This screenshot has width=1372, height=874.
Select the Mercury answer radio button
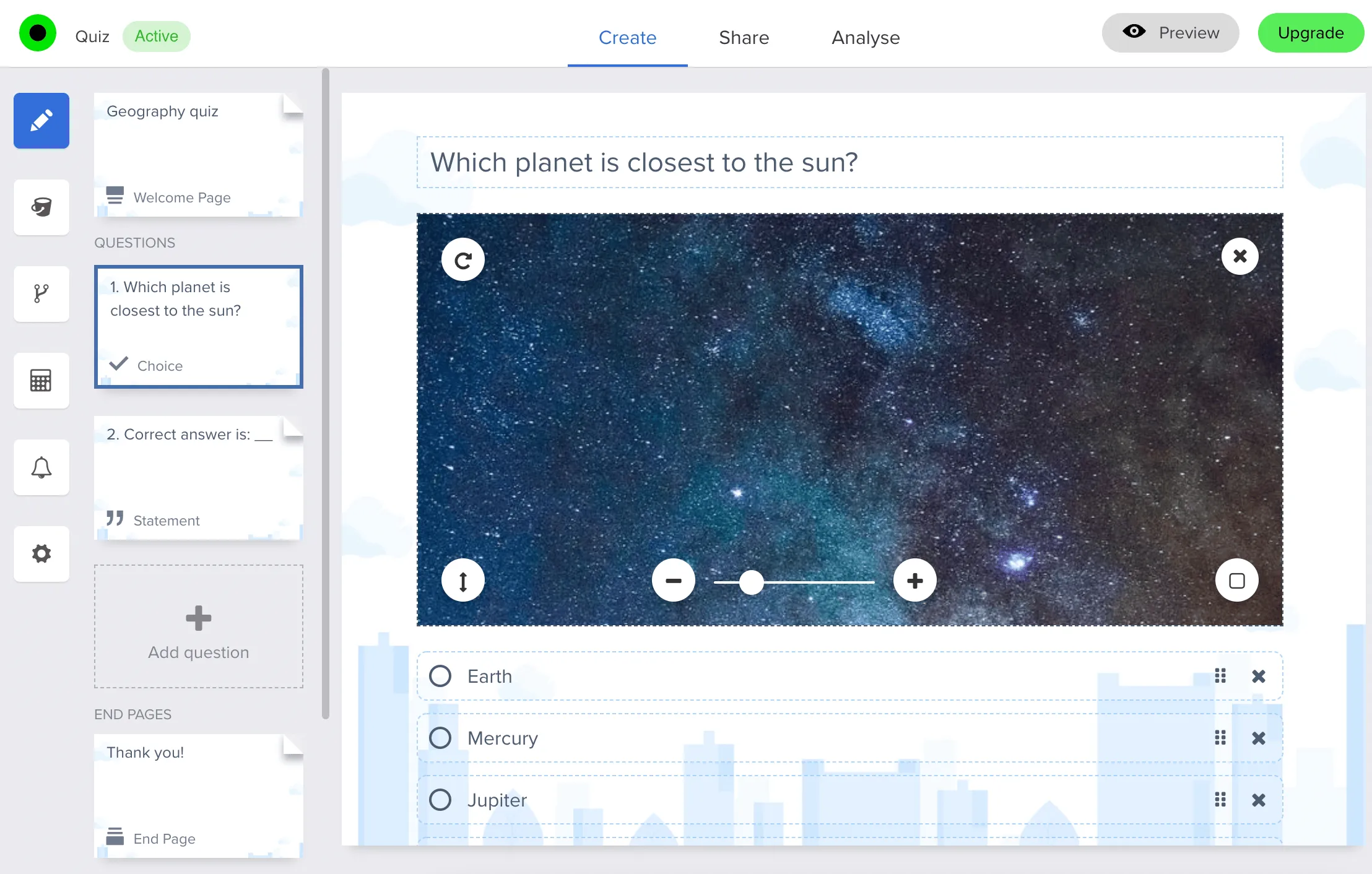tap(440, 738)
